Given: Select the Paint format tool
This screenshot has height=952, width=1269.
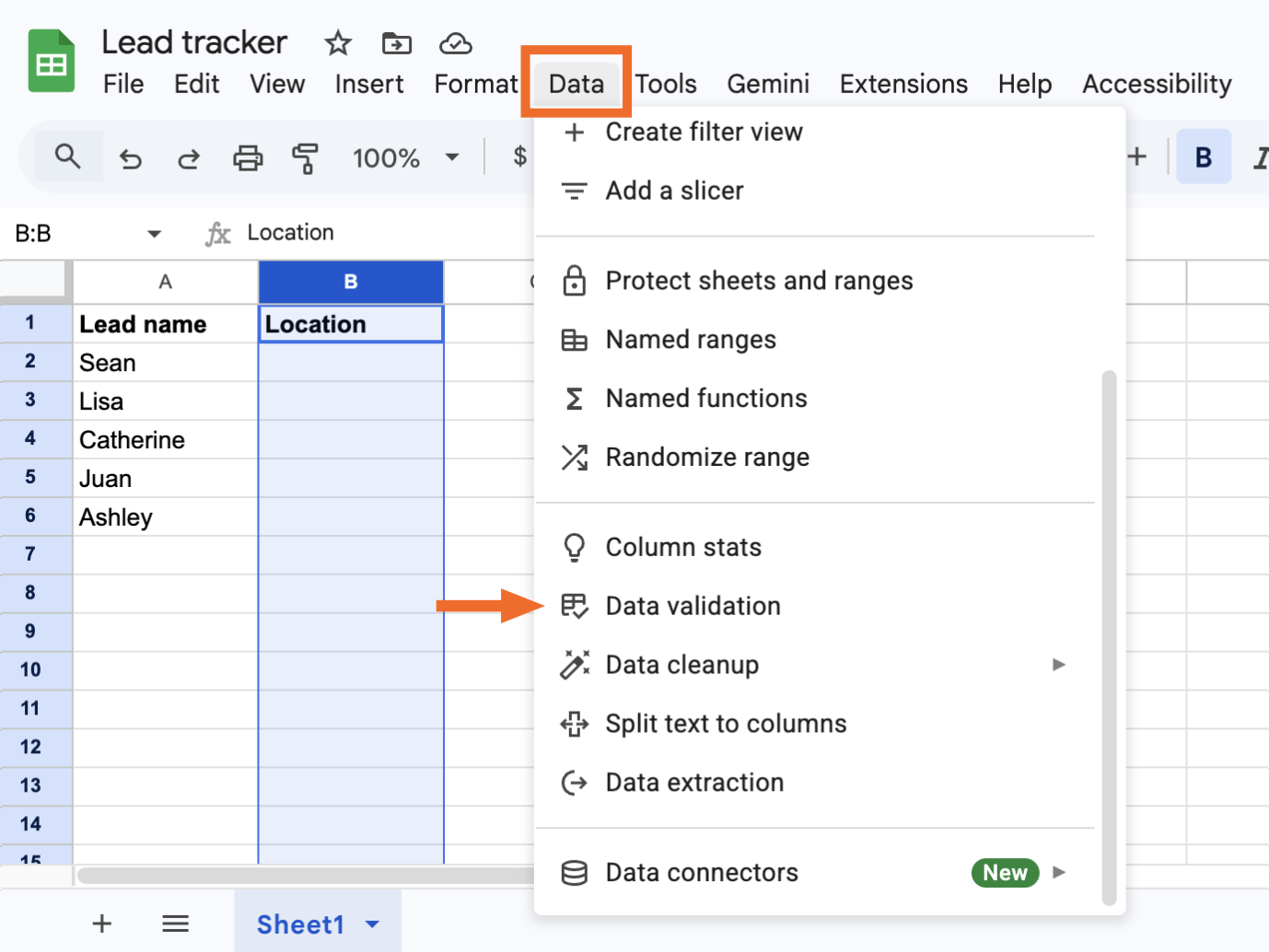Looking at the screenshot, I should 305,157.
